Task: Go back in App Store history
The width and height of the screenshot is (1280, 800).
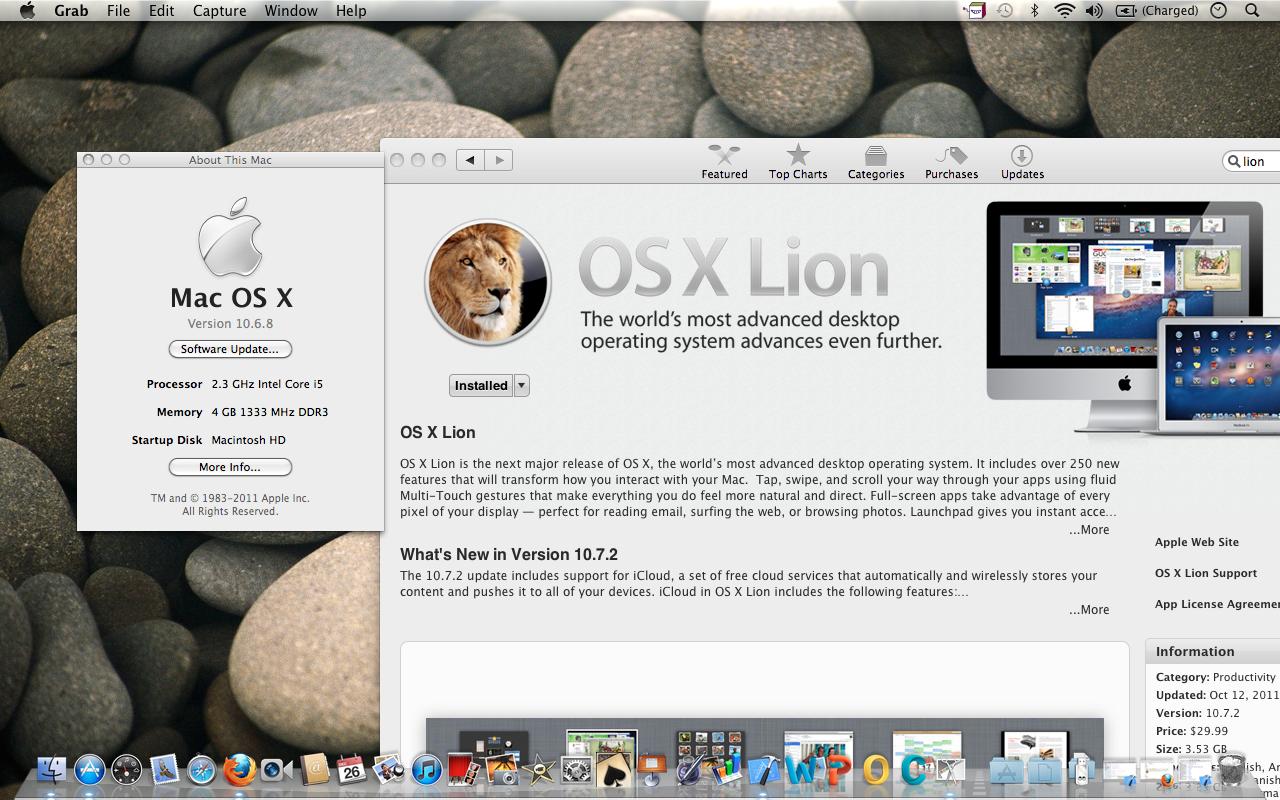Action: 470,160
